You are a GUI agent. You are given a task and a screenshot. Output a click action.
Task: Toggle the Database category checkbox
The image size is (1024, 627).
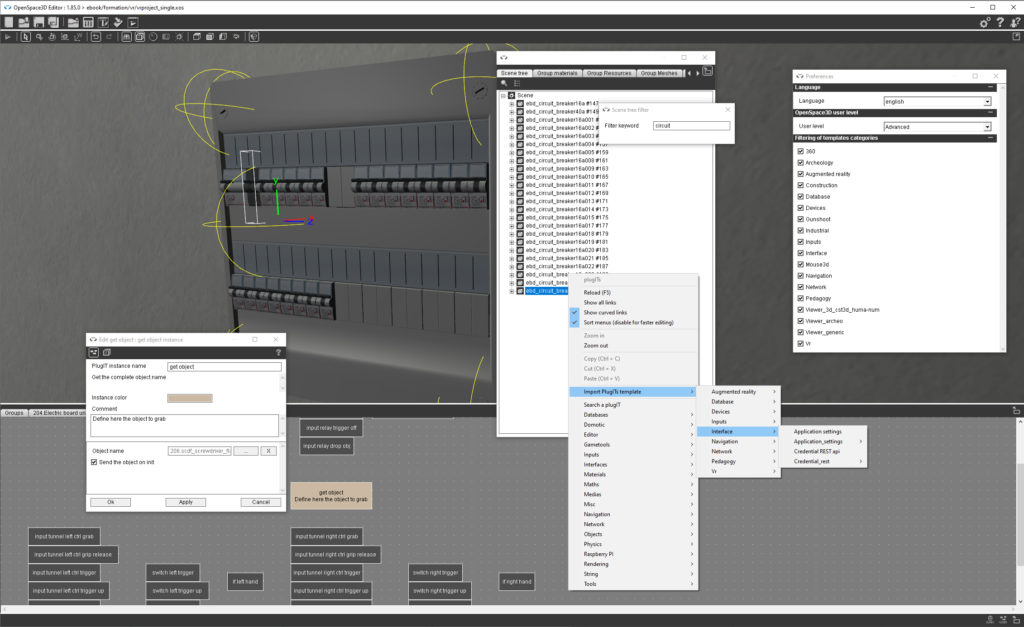(x=800, y=197)
